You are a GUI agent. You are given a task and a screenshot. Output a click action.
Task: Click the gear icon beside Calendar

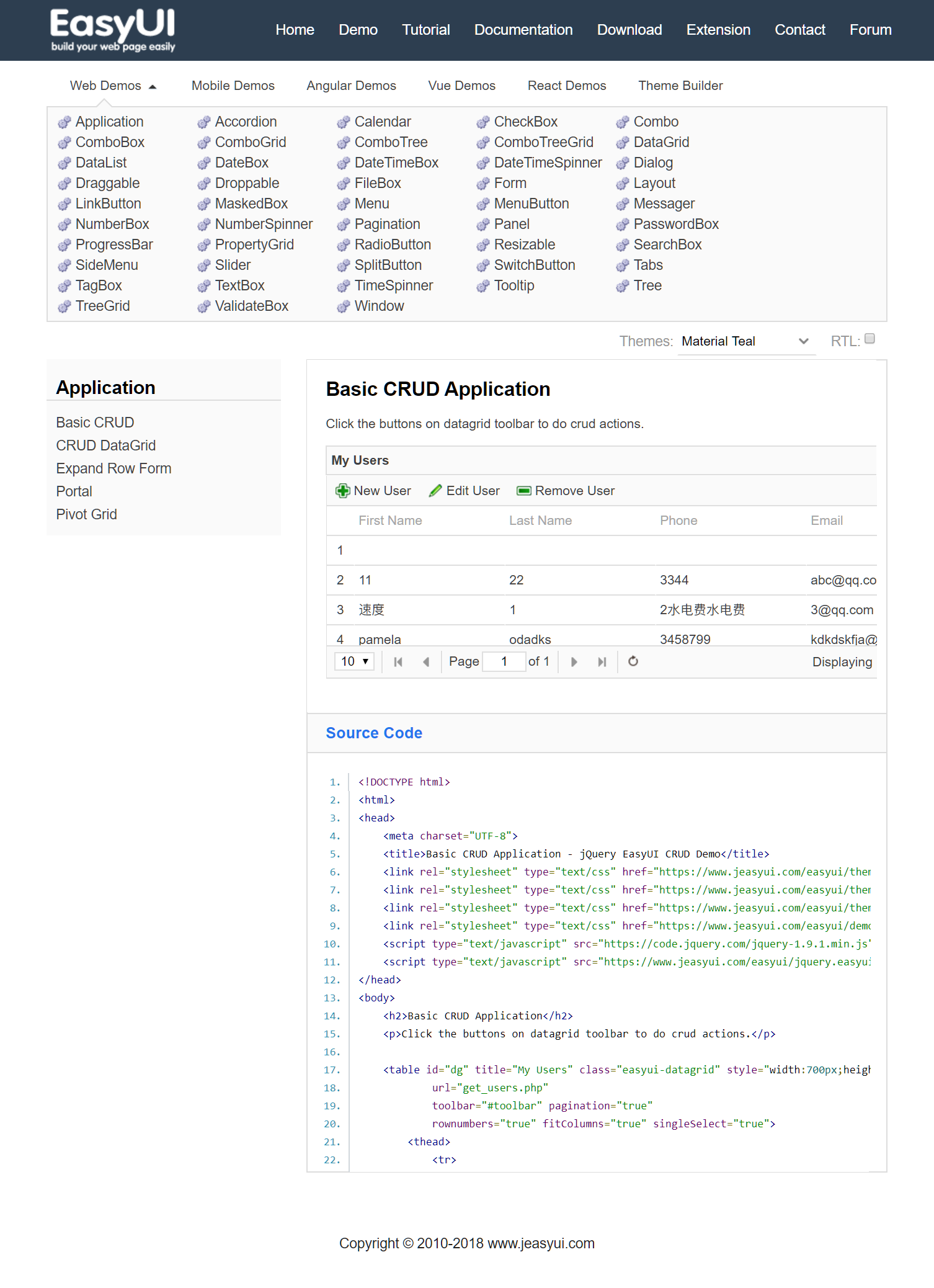coord(344,122)
